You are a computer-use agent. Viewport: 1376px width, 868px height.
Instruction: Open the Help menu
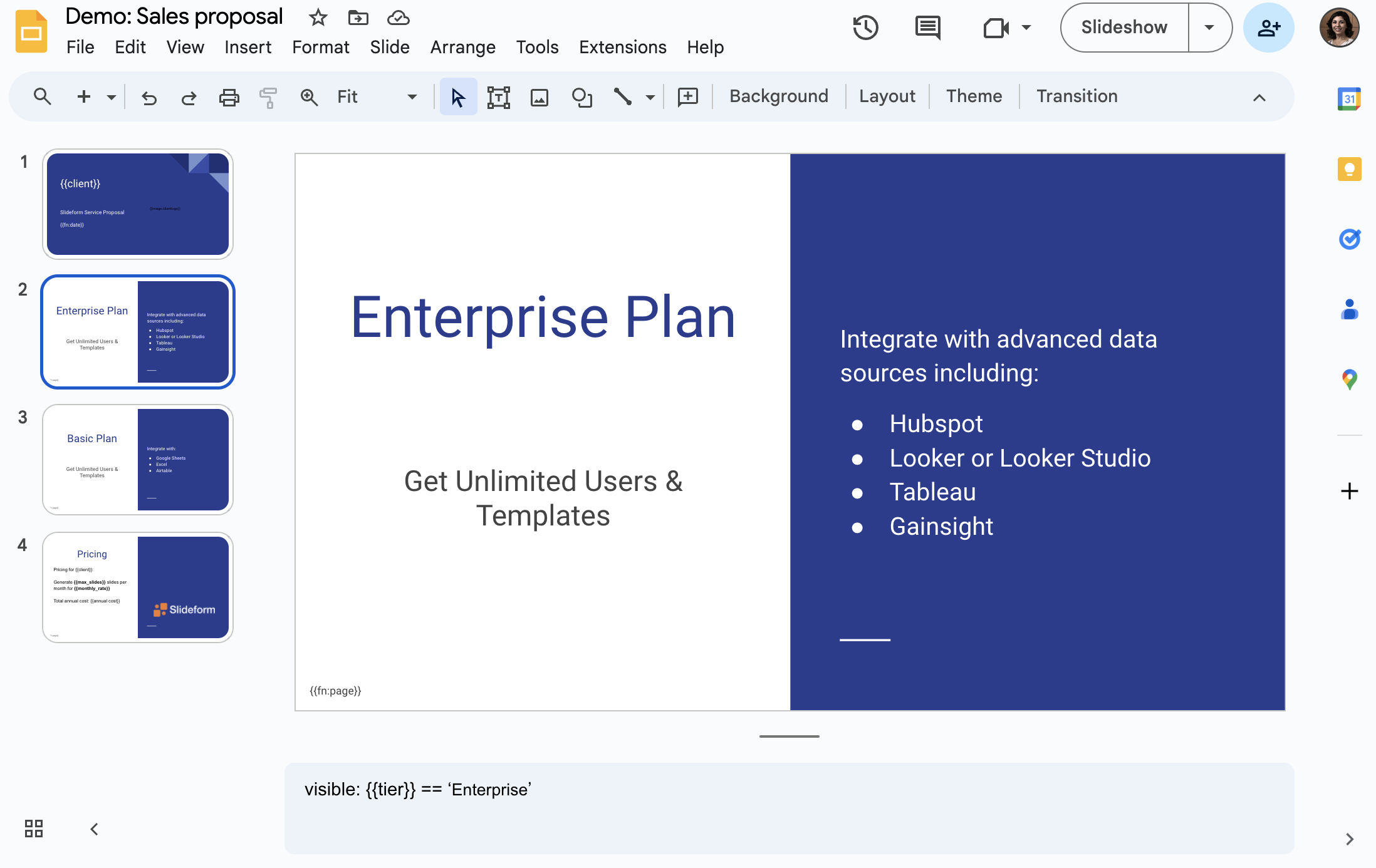[706, 47]
